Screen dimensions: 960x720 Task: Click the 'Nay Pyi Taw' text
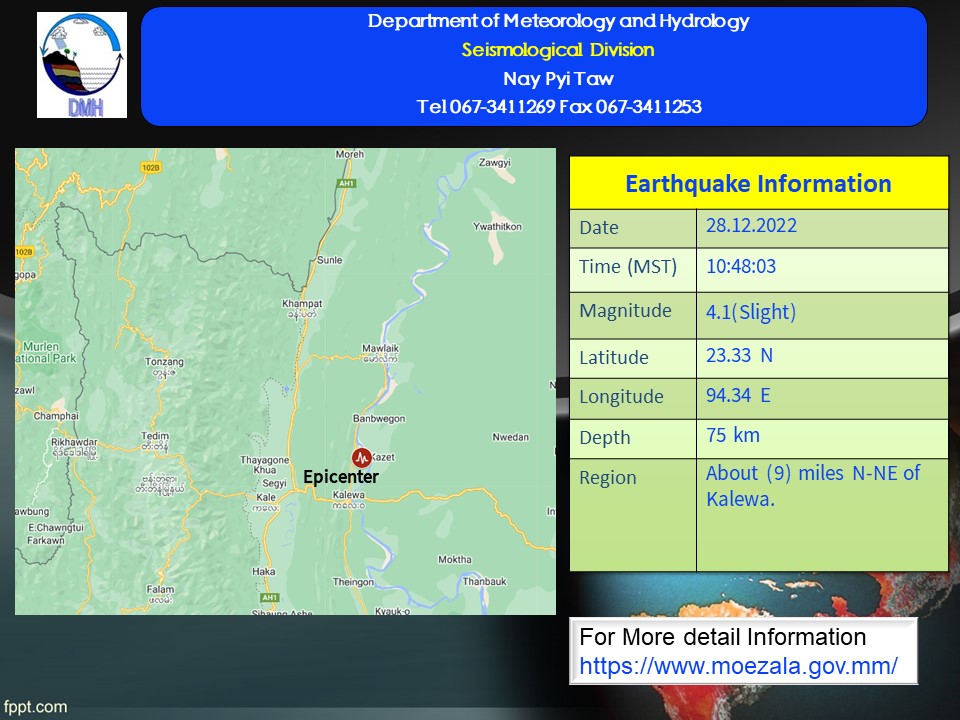click(x=558, y=79)
